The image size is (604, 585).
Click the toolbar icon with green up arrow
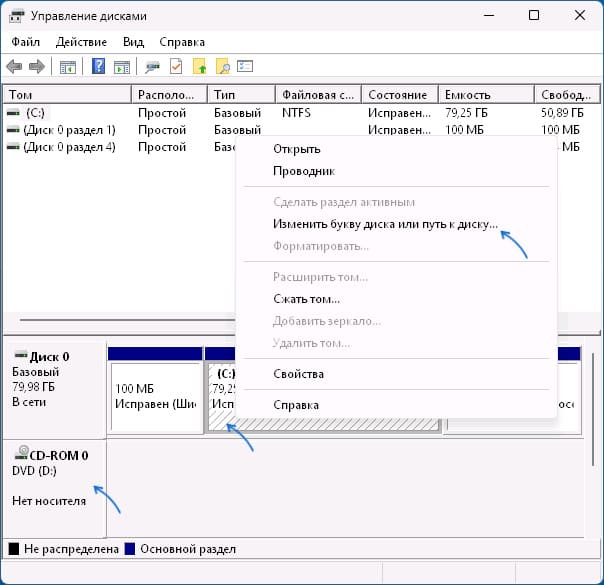pos(200,67)
